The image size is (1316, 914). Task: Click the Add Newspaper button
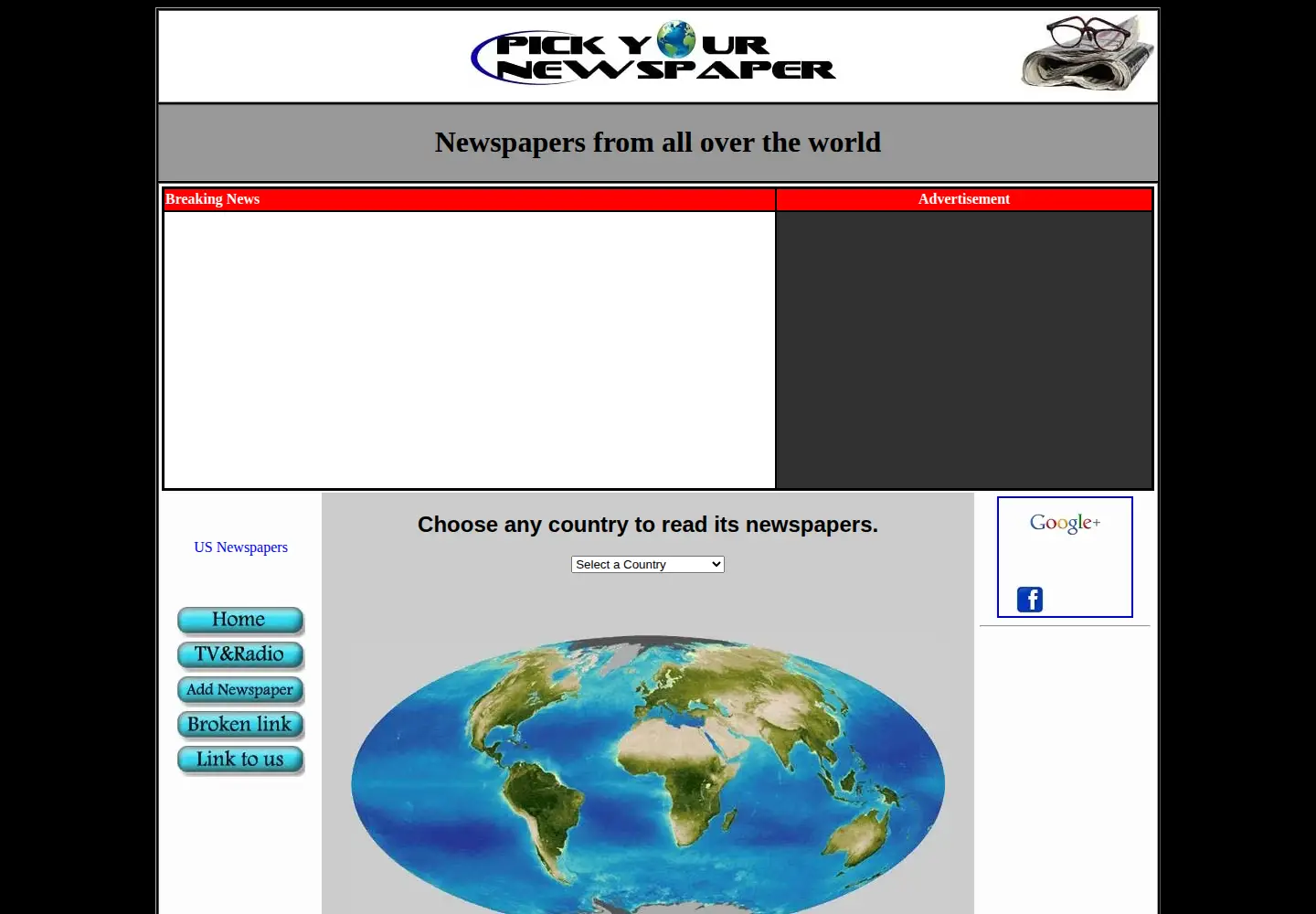(x=240, y=690)
